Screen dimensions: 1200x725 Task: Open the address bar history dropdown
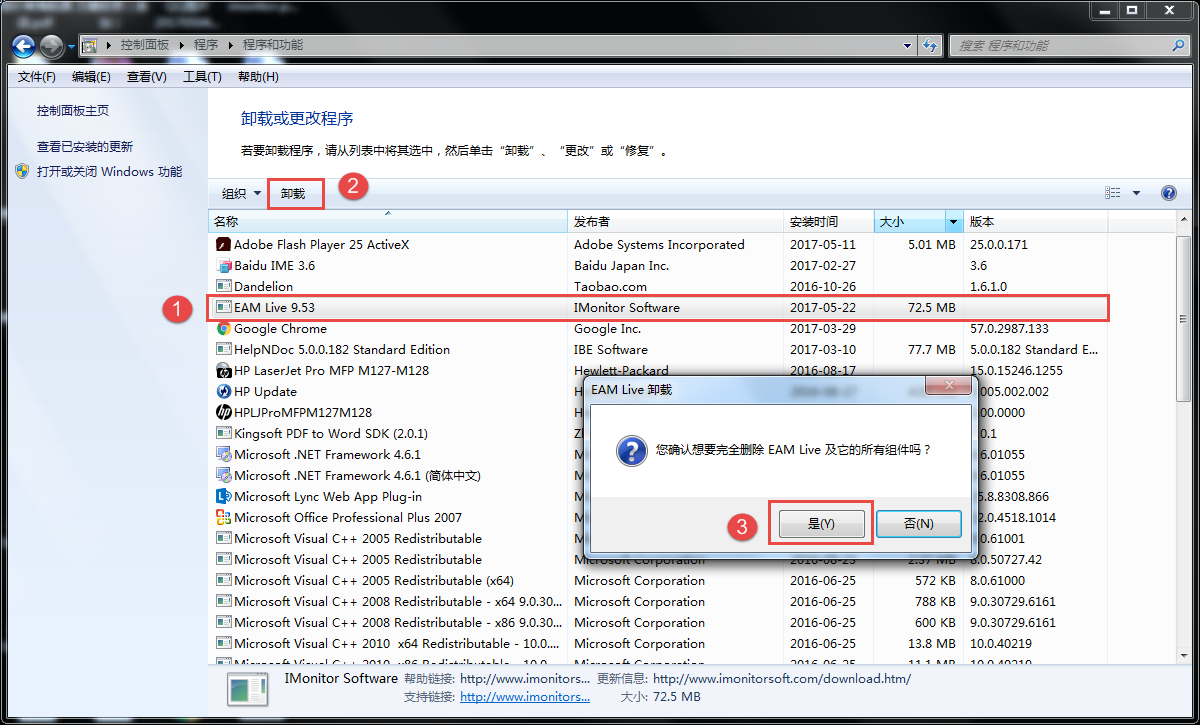coord(907,45)
